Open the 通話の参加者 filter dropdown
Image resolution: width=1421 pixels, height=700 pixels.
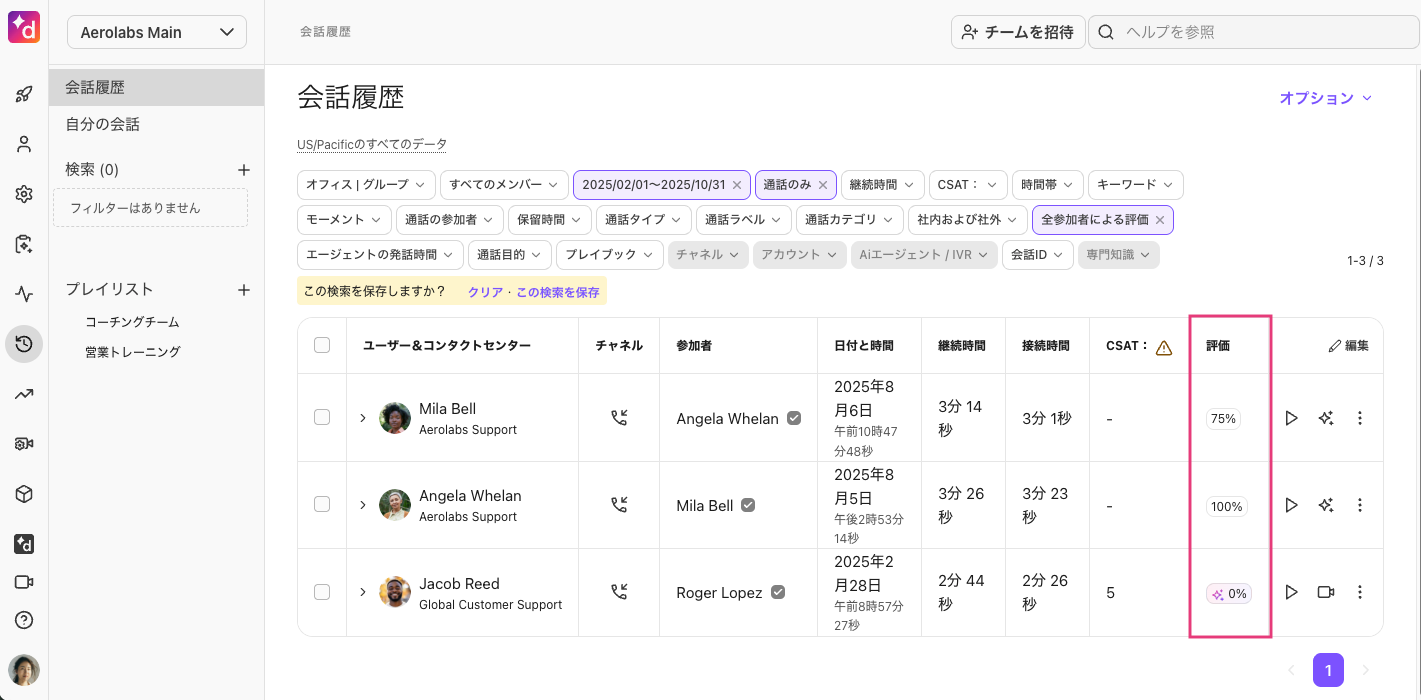point(449,220)
